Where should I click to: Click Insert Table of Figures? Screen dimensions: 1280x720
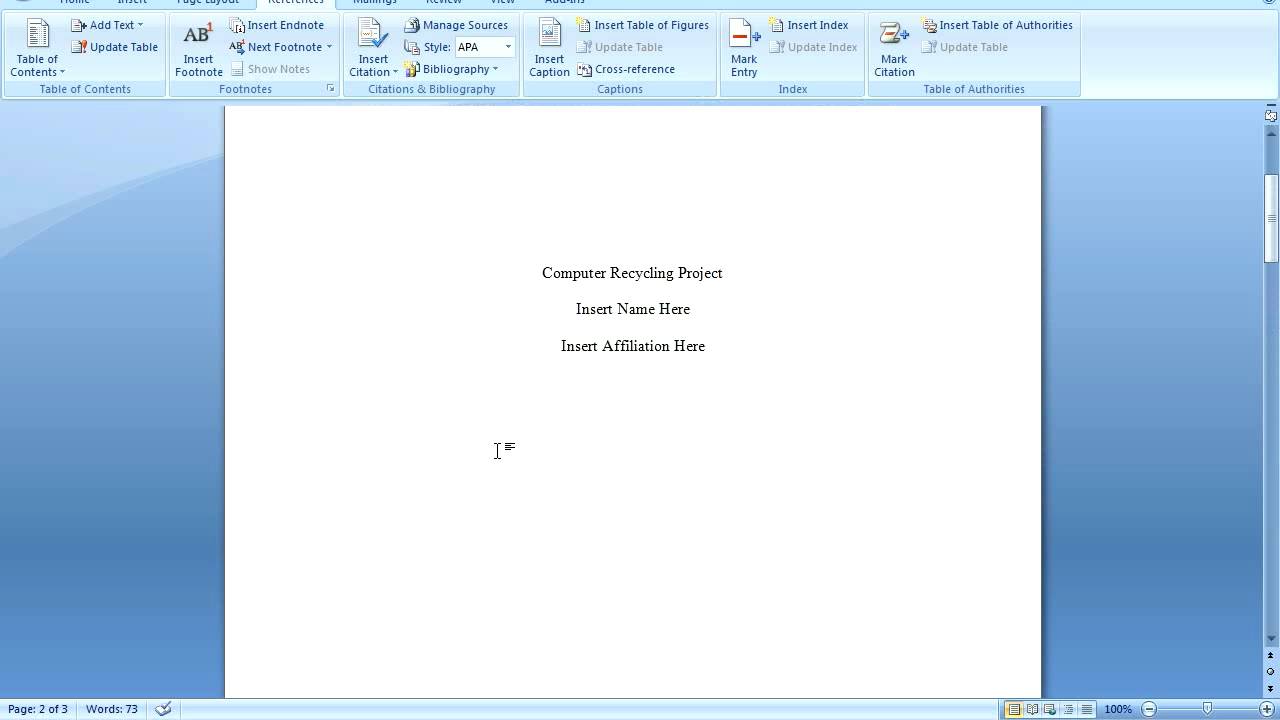(x=642, y=25)
